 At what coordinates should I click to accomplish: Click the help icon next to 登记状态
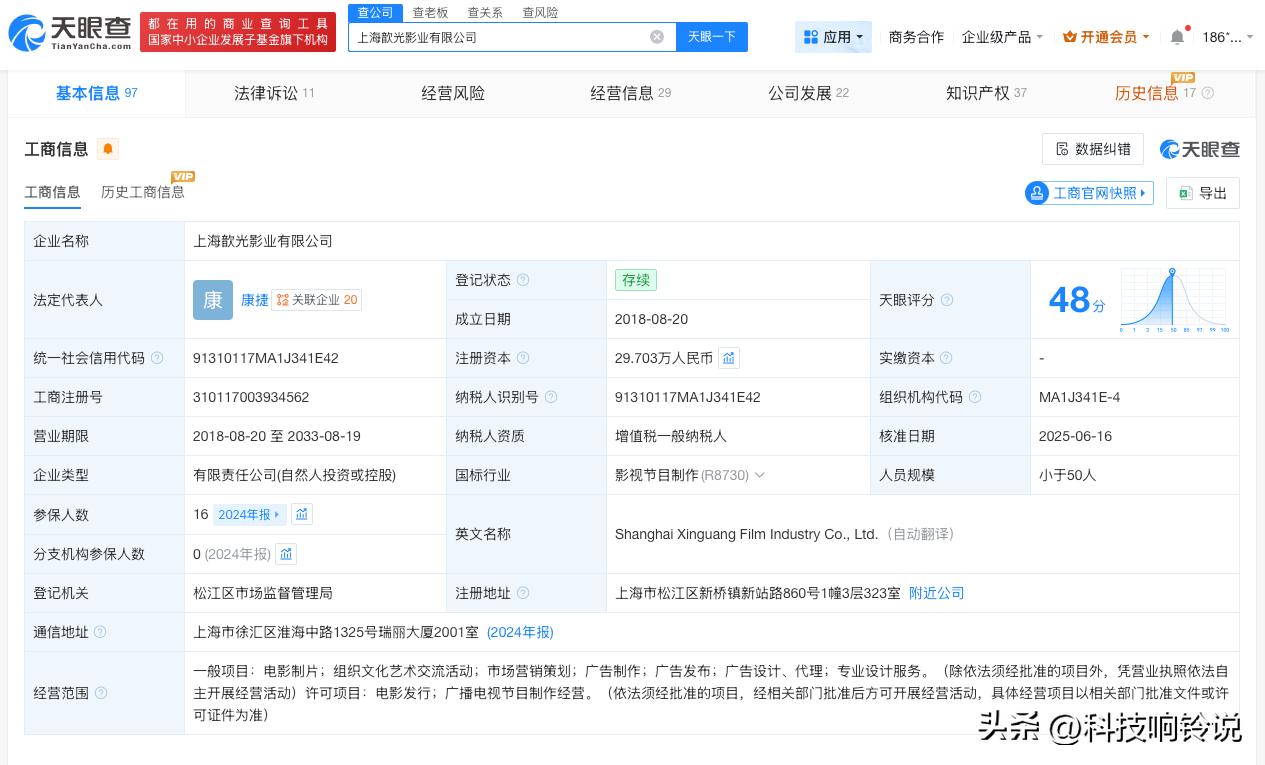pyautogui.click(x=523, y=280)
